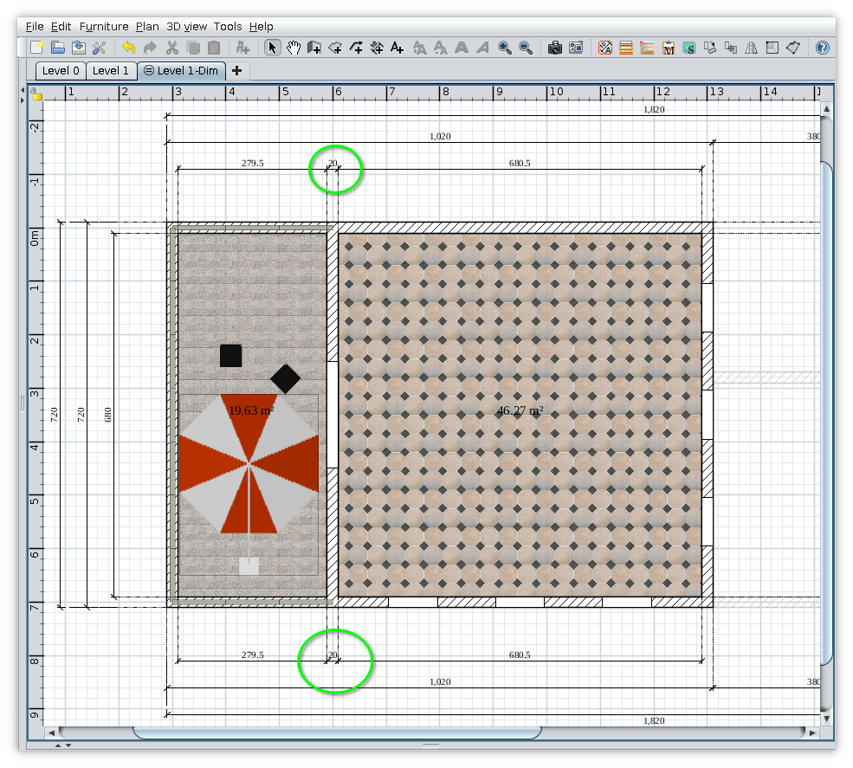Screen dimensions: 853x768
Task: Create a new home with the toolbar icon
Action: click(x=36, y=48)
